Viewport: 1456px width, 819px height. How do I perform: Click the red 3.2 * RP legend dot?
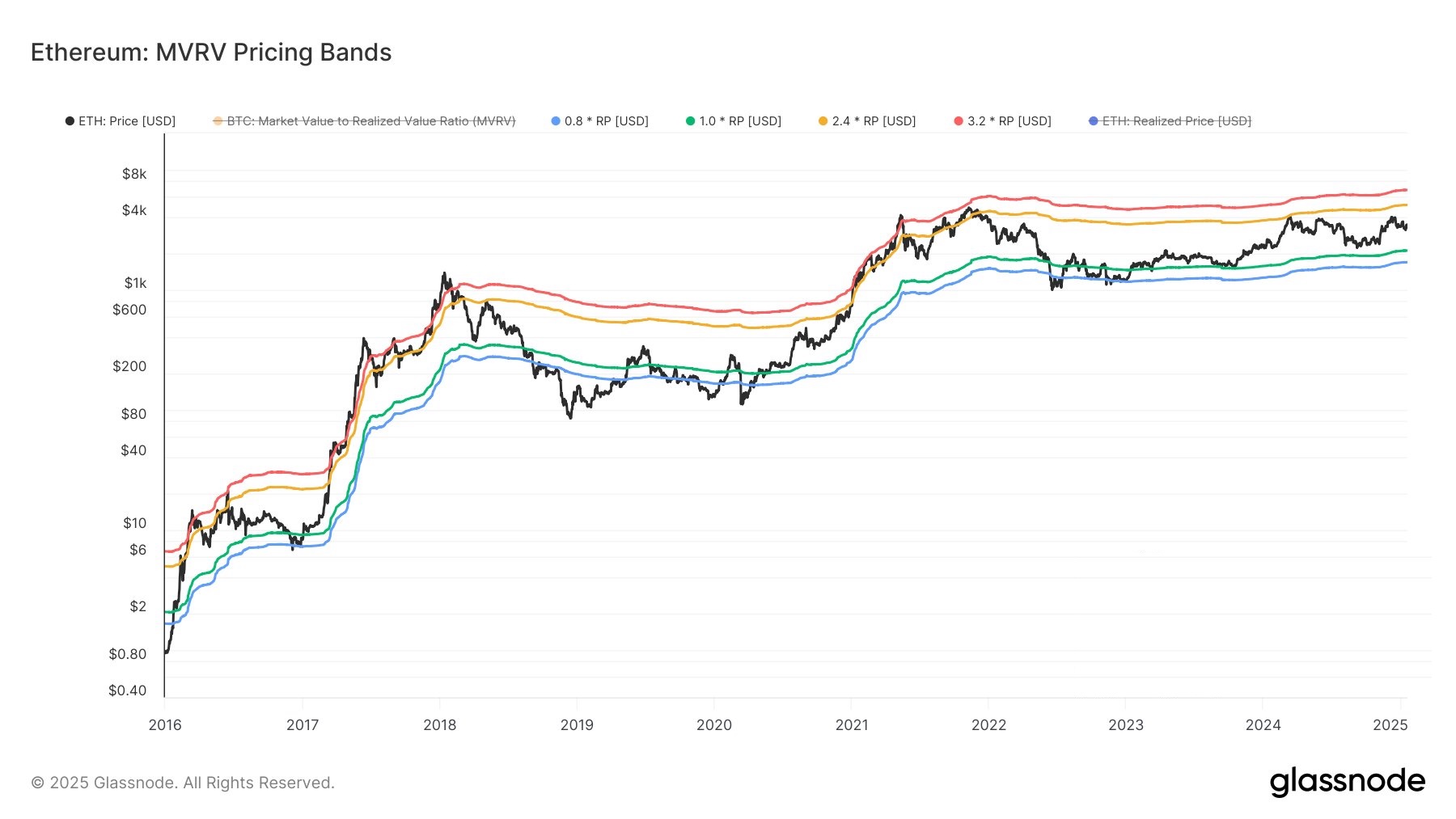coord(959,121)
